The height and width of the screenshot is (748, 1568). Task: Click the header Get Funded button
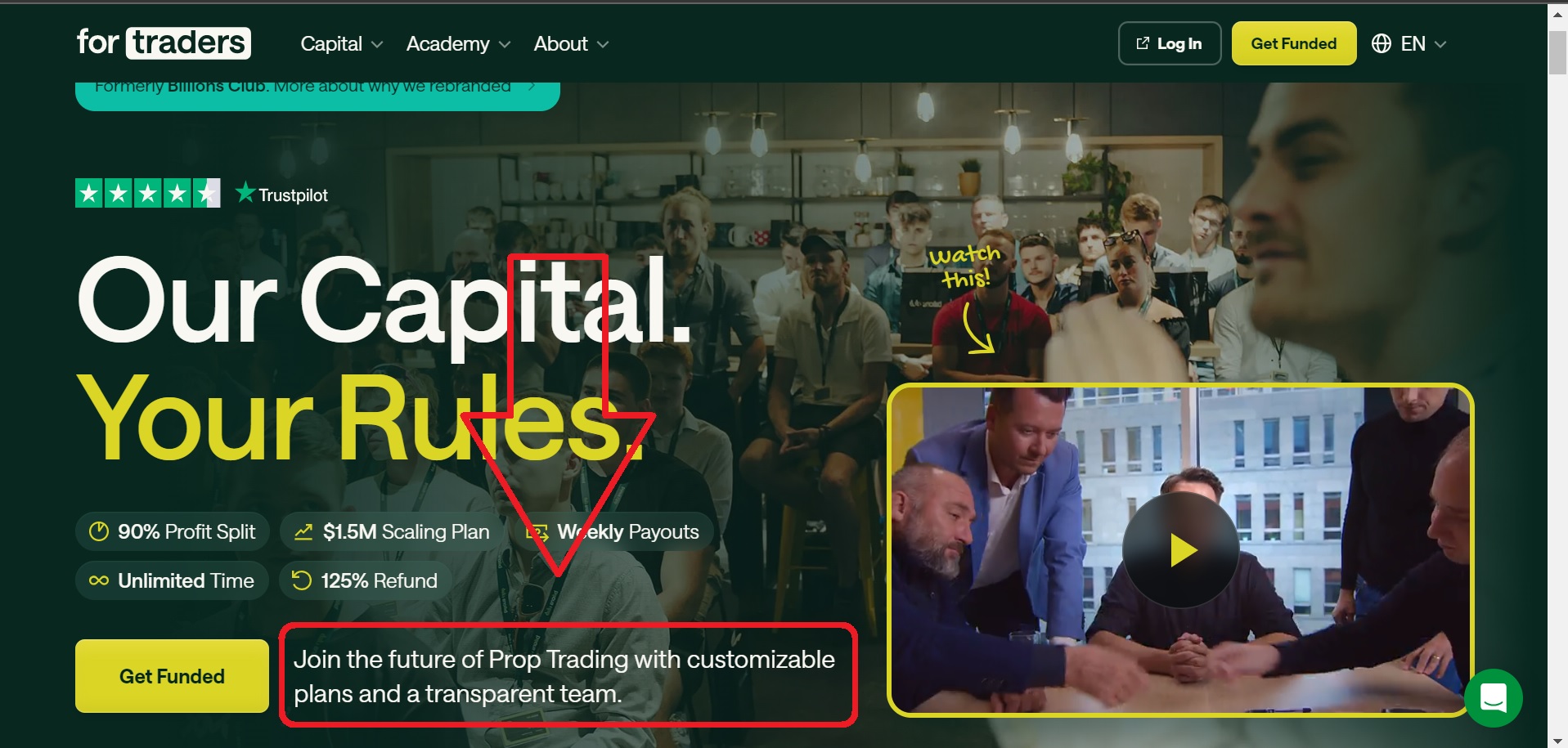click(1294, 43)
